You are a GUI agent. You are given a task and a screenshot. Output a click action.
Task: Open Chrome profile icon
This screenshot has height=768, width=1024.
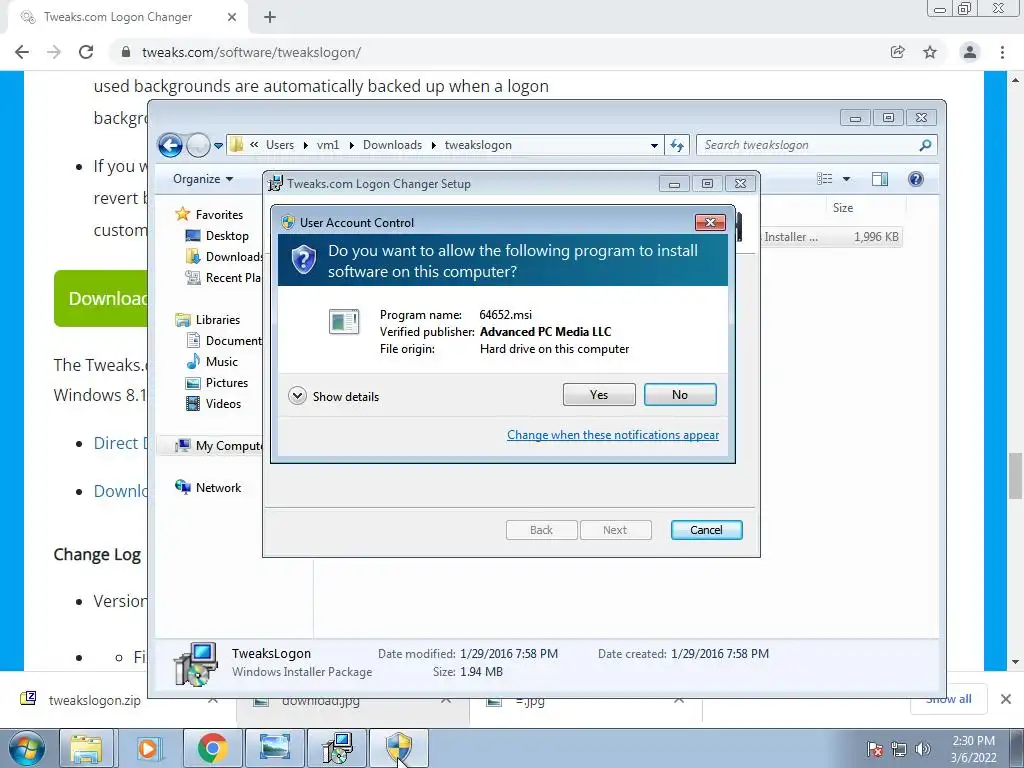click(x=970, y=52)
